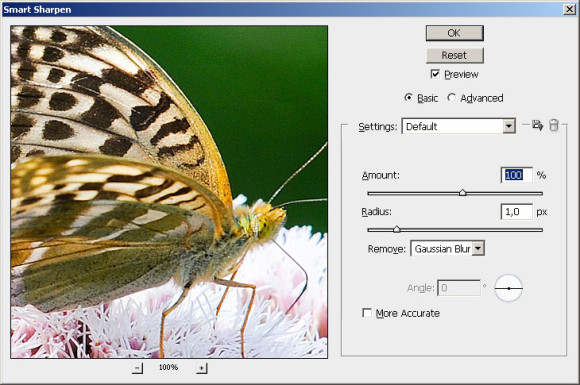580x385 pixels.
Task: Click the Radius slider handle
Action: (x=397, y=229)
